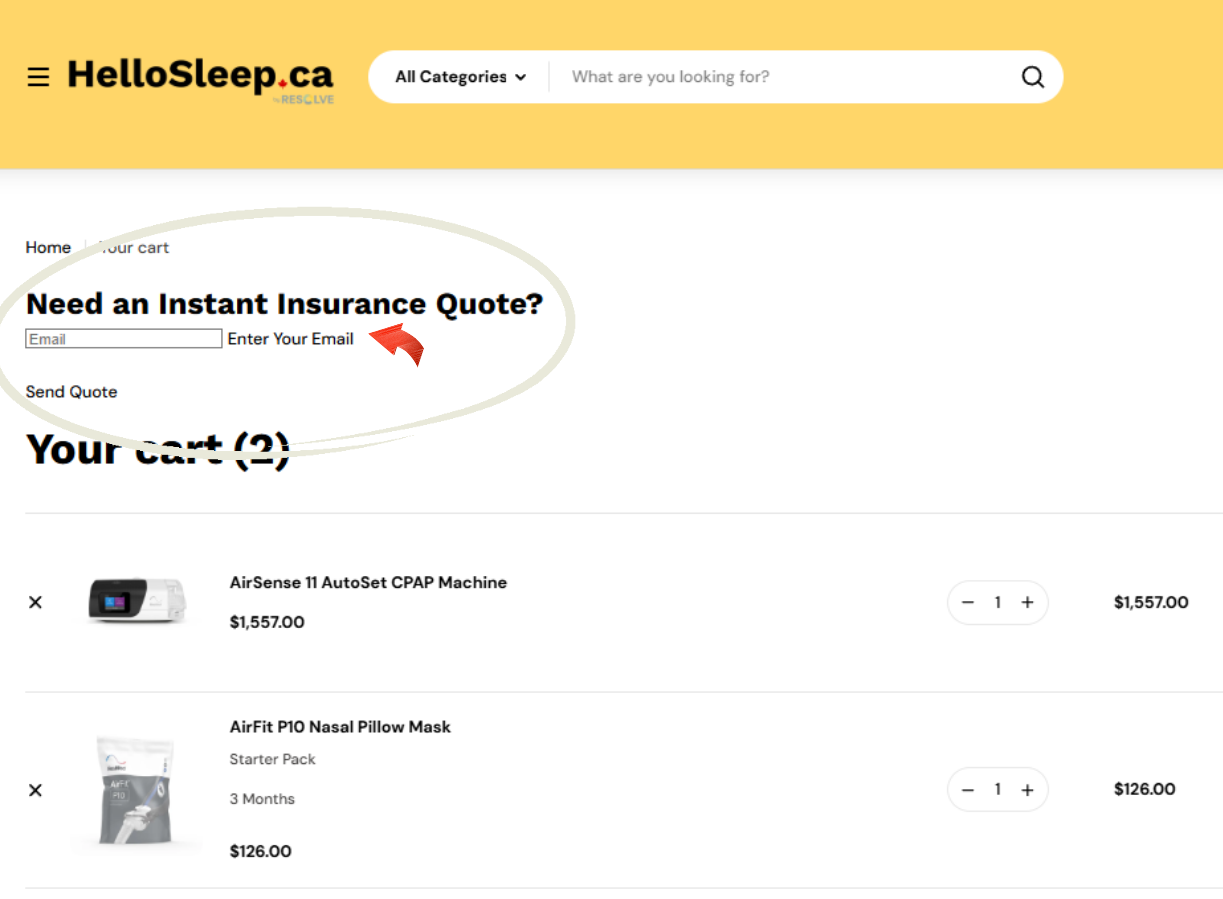Click inside the search bar

[700, 76]
